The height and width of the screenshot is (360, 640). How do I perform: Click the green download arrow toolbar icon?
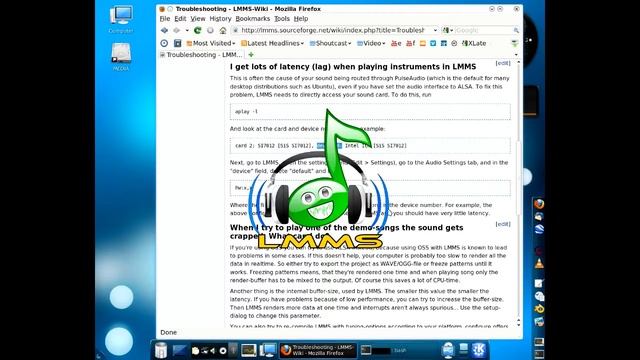[515, 43]
